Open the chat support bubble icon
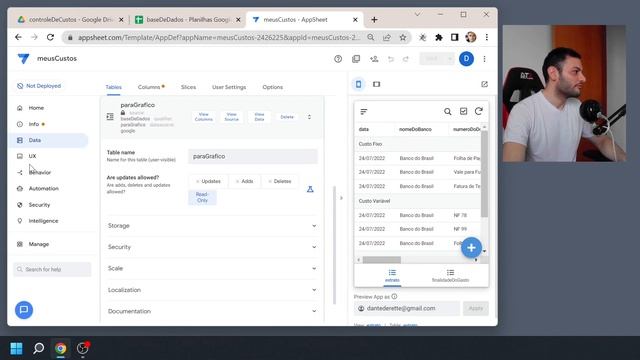Screen dimensions: 640x360 point(24,310)
